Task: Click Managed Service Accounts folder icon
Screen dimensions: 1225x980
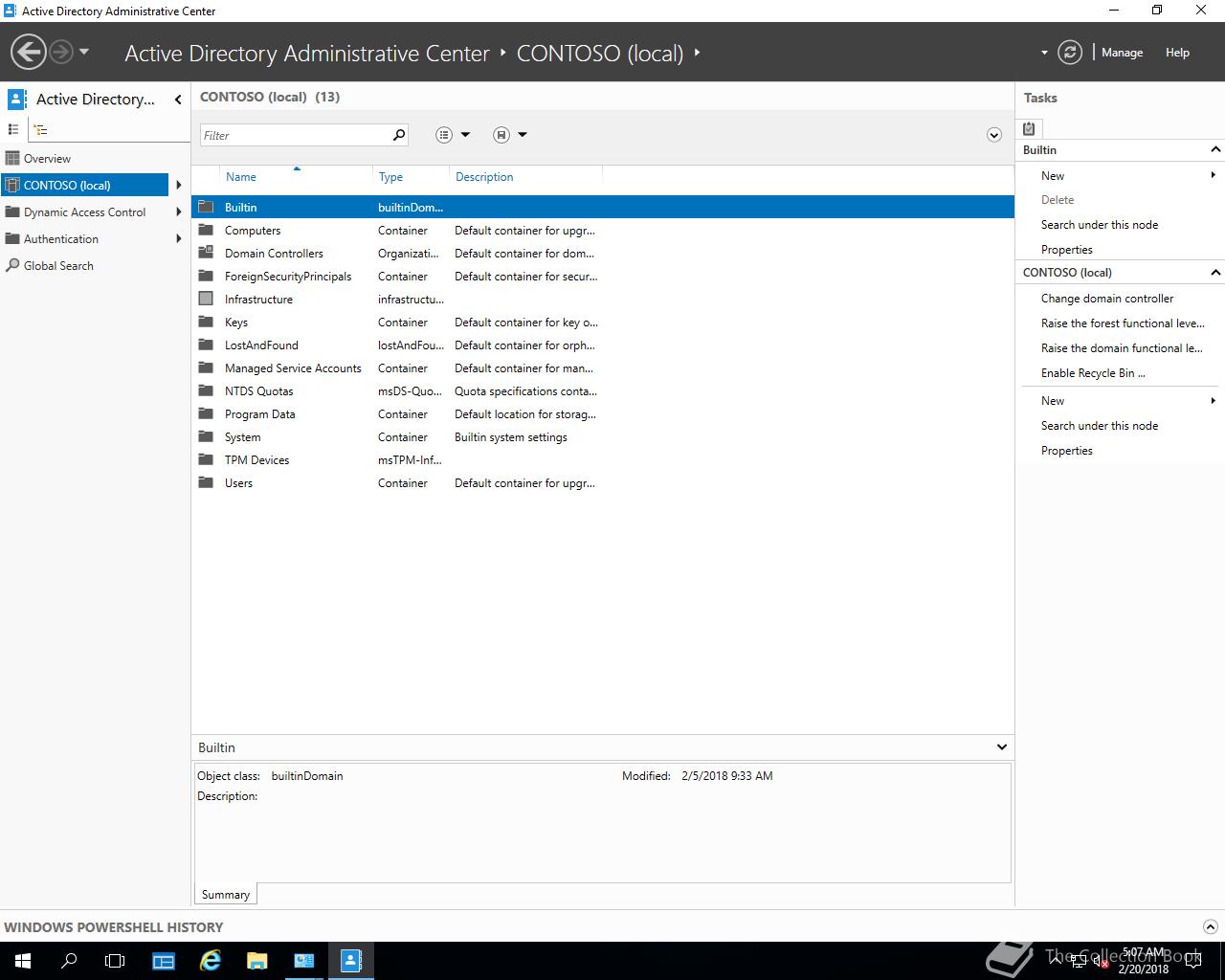Action: click(x=206, y=367)
